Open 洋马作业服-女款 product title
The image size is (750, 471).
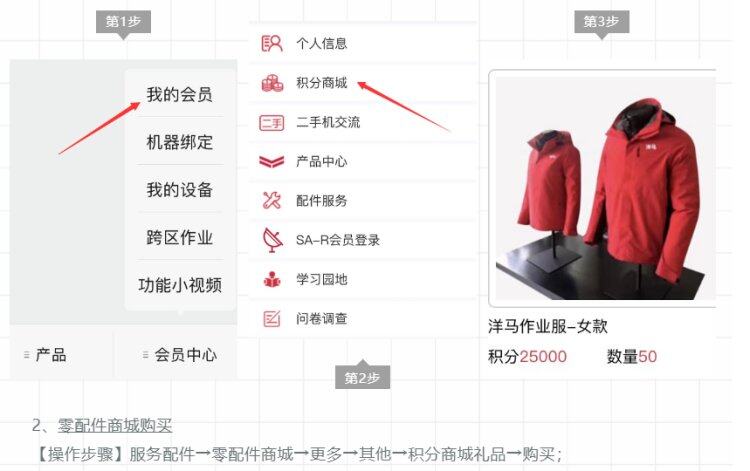pos(548,327)
